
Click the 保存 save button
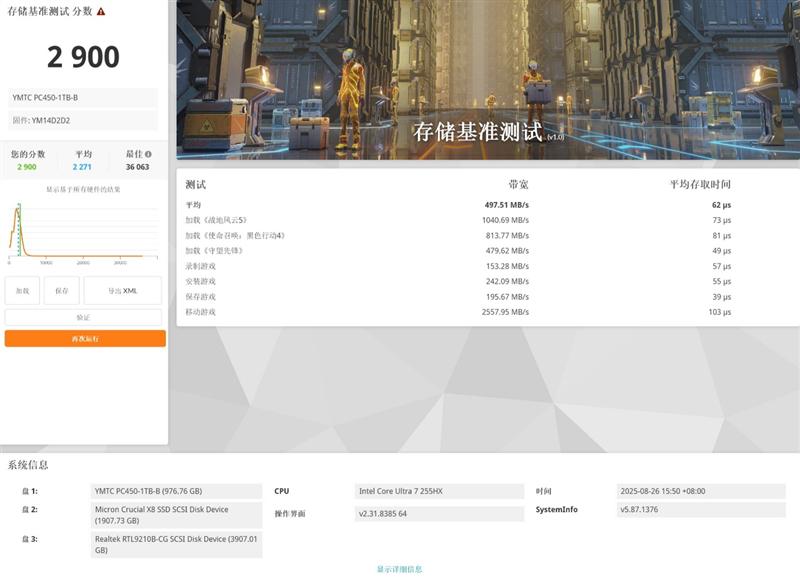coord(61,290)
